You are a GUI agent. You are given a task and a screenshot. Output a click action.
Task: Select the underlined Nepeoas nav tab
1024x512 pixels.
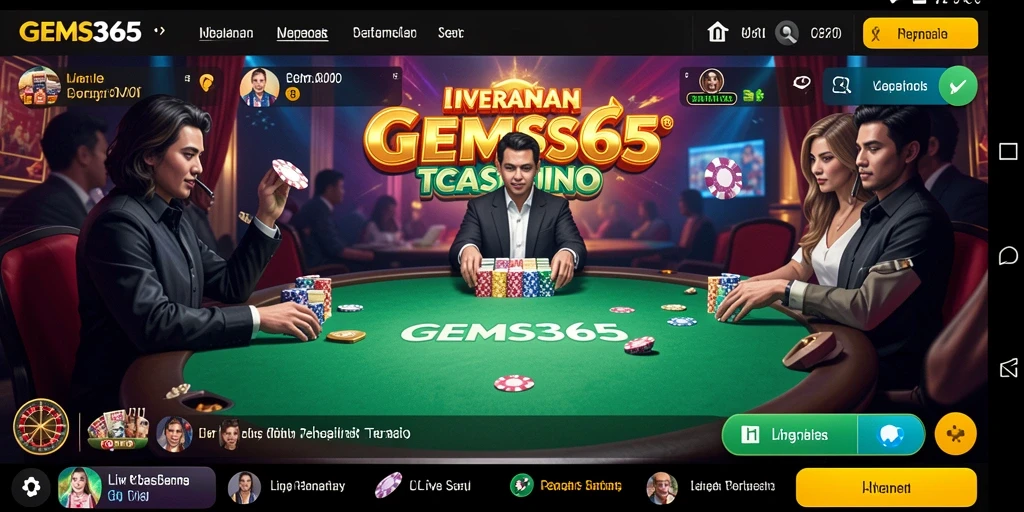point(302,33)
